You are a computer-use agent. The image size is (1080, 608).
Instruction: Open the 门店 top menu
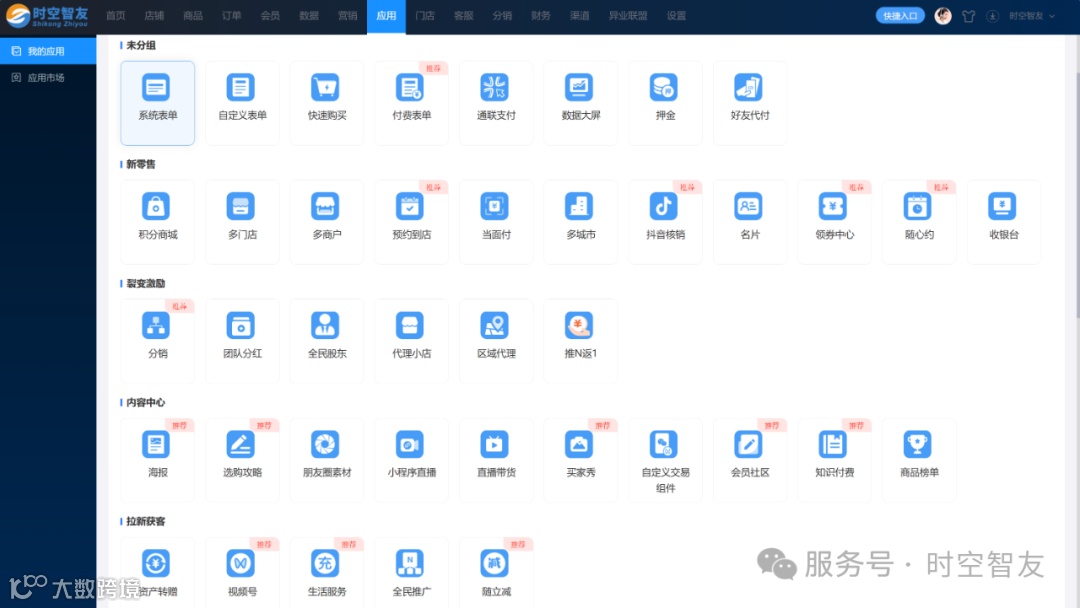tap(425, 16)
